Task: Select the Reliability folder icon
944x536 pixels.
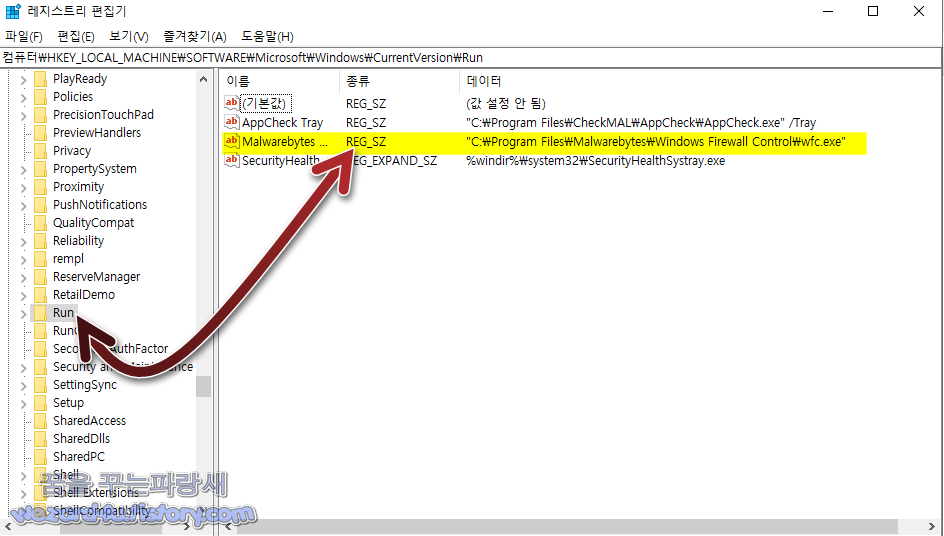Action: click(x=40, y=241)
